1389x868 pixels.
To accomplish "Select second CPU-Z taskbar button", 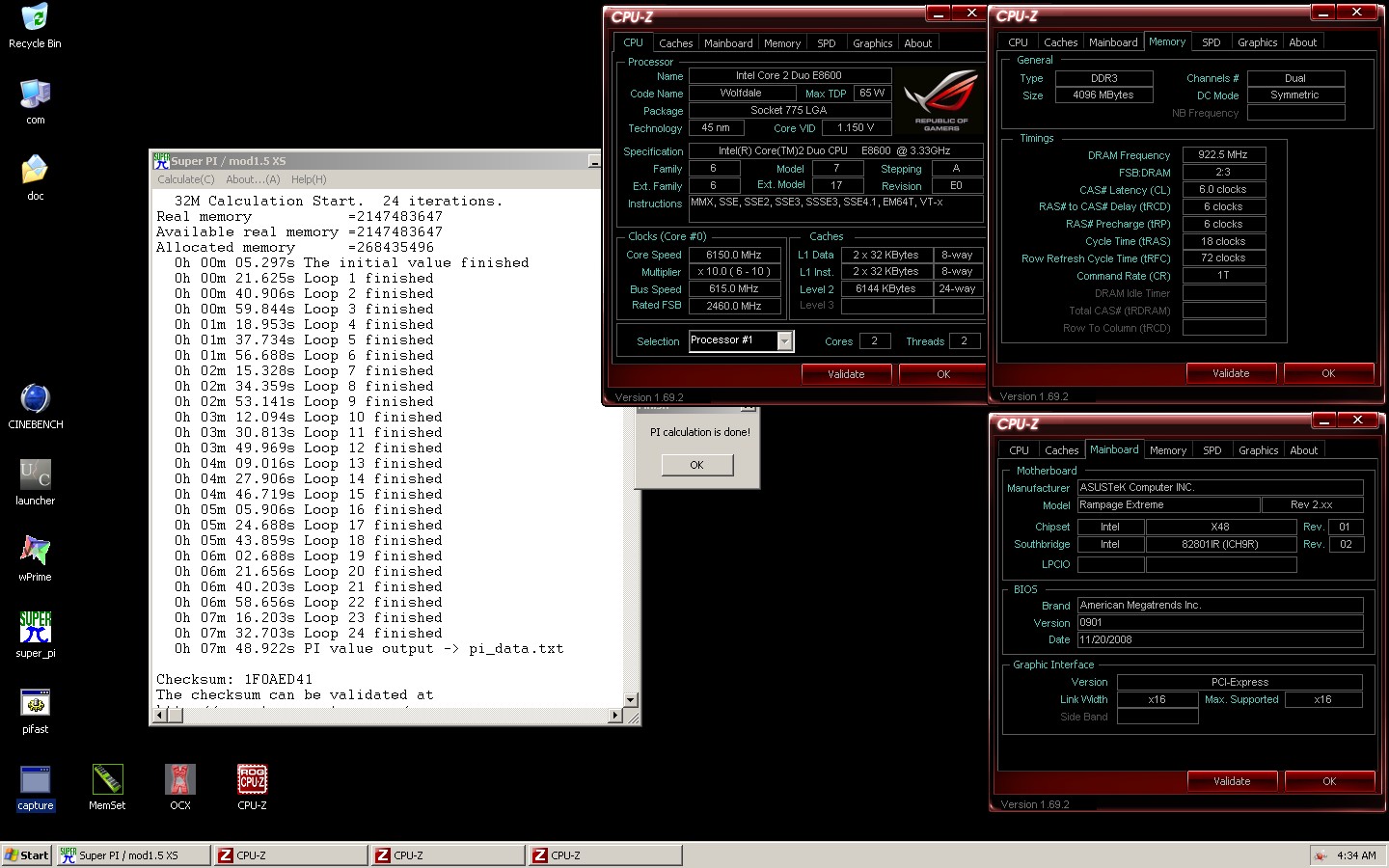I will [x=449, y=855].
